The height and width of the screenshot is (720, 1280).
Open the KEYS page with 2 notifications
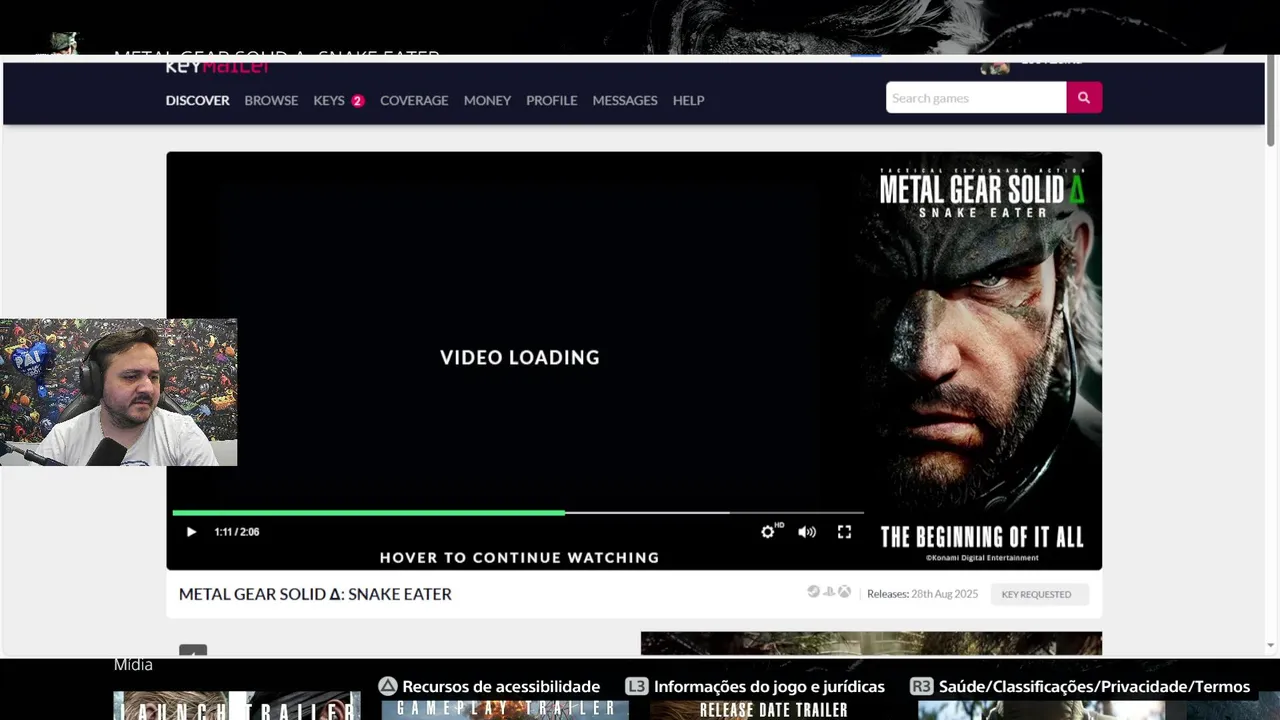click(x=338, y=100)
